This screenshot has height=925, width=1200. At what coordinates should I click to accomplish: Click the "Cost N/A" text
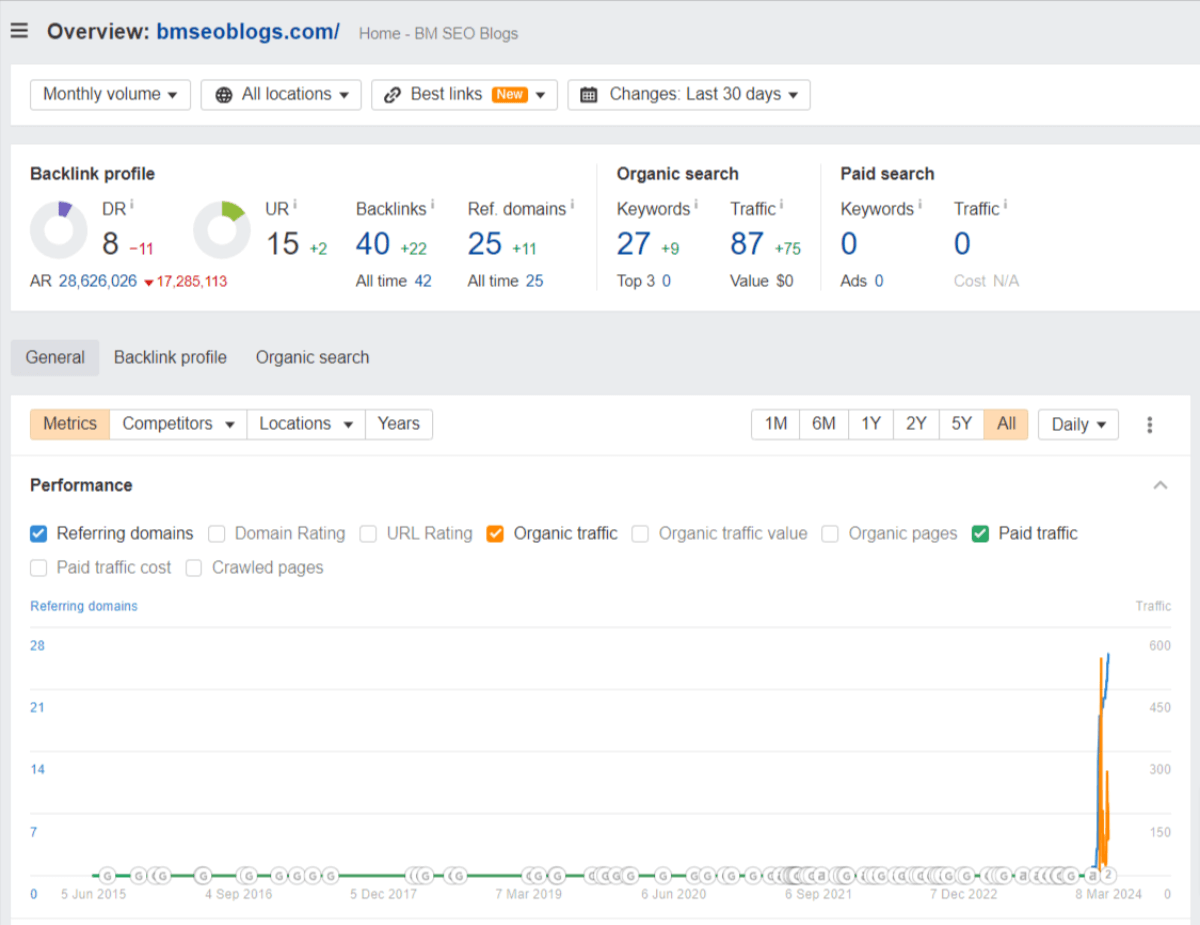987,282
